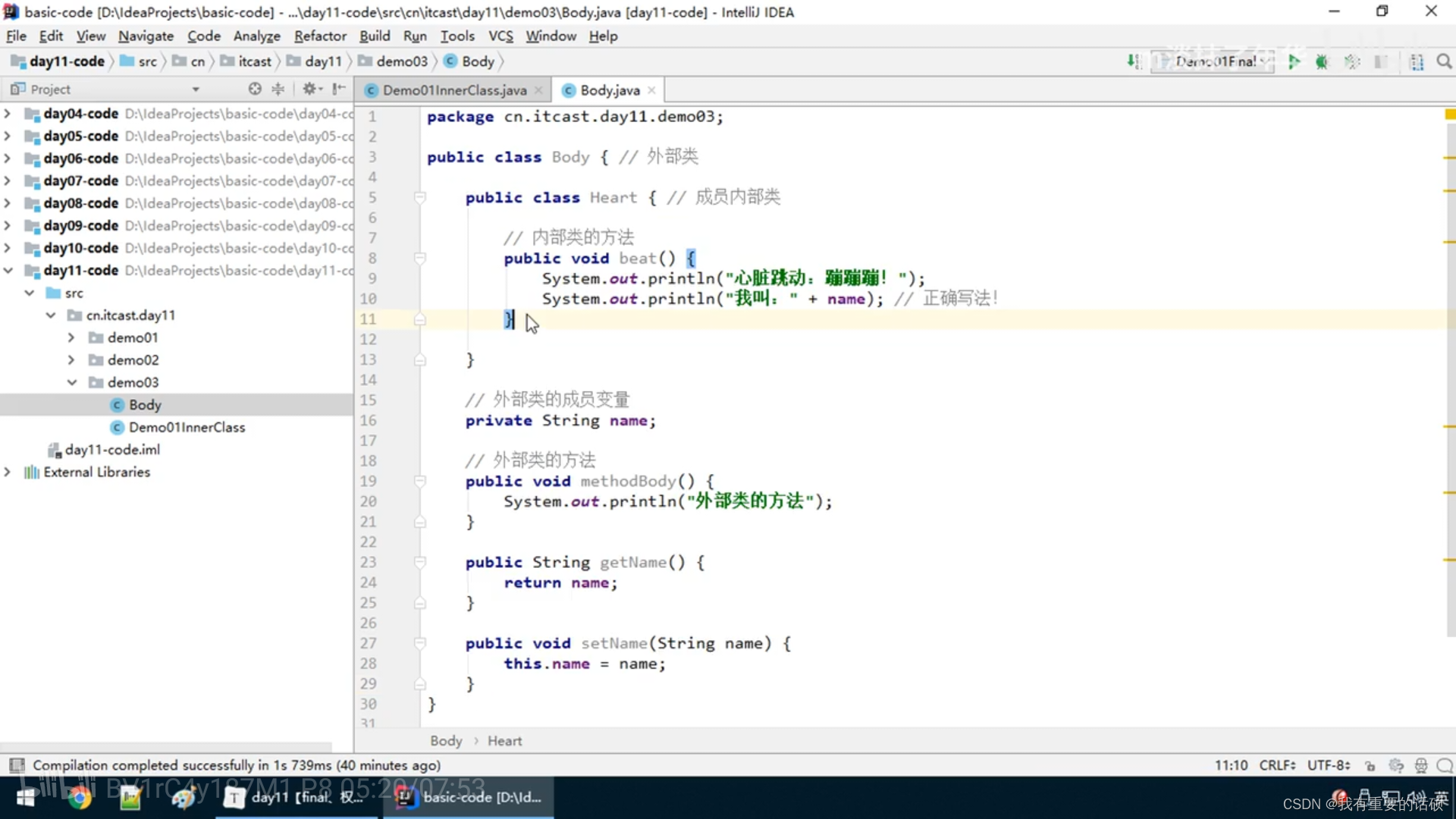Click the warning indicator square atop the editor
The width and height of the screenshot is (1456, 819).
click(1449, 115)
